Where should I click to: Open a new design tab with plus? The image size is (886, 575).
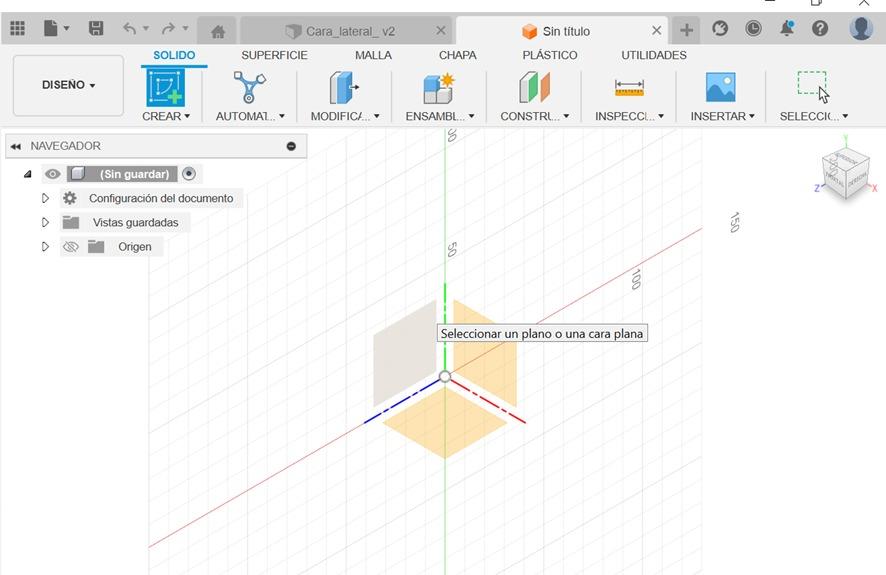tap(687, 30)
